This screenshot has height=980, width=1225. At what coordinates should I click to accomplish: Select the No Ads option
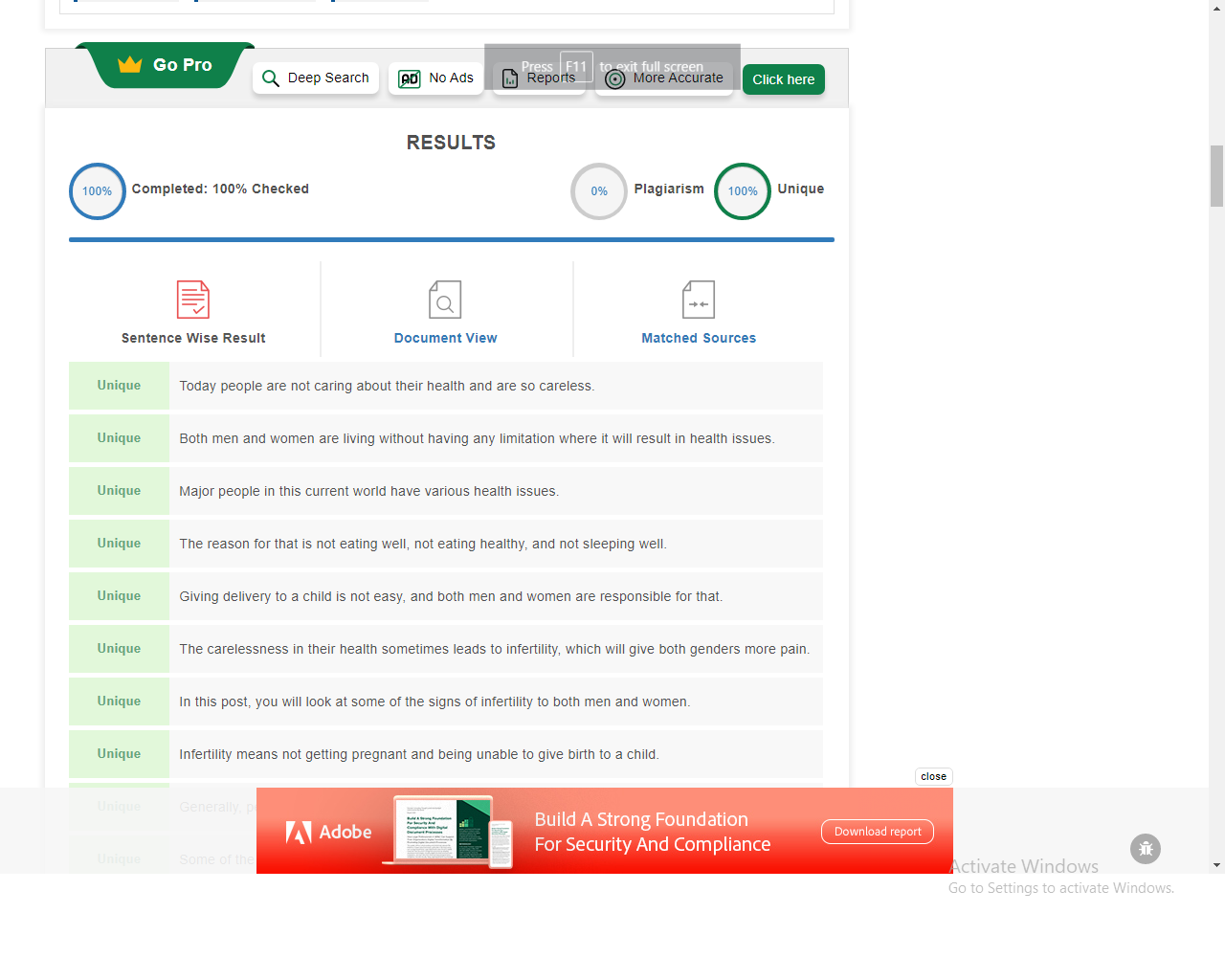pyautogui.click(x=436, y=78)
